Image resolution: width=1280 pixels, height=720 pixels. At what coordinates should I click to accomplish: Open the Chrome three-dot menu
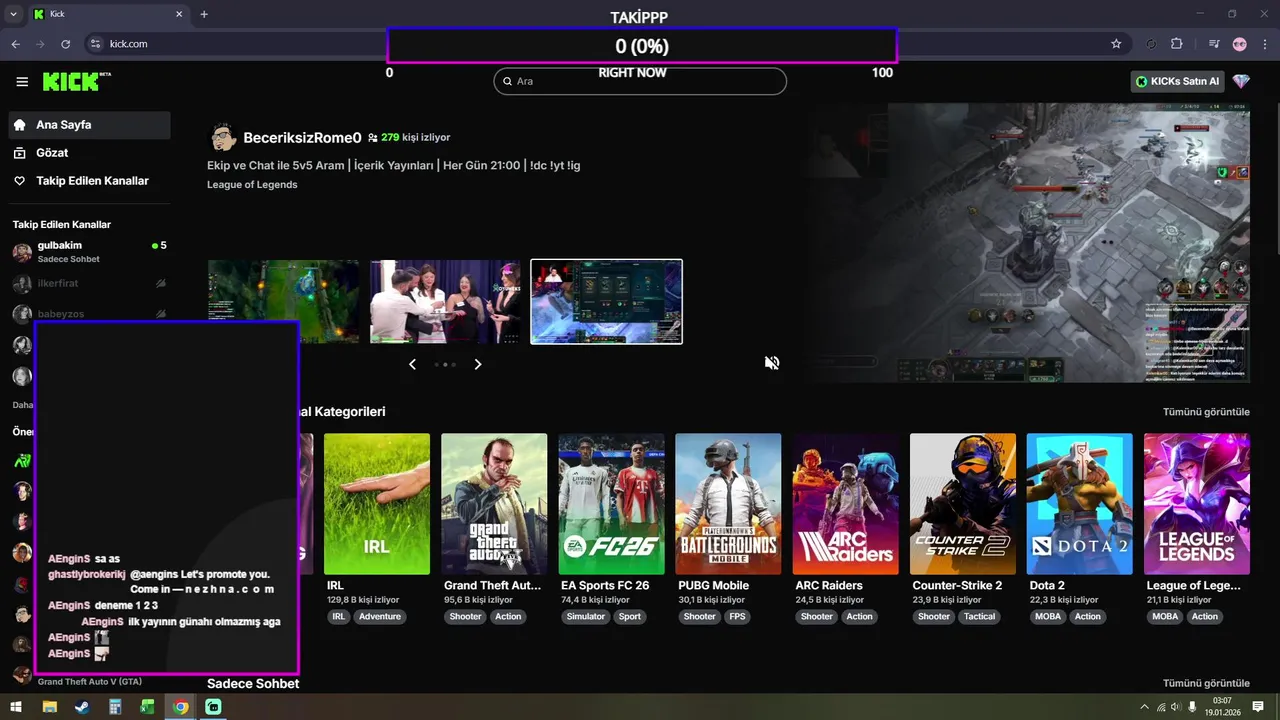pos(1264,44)
